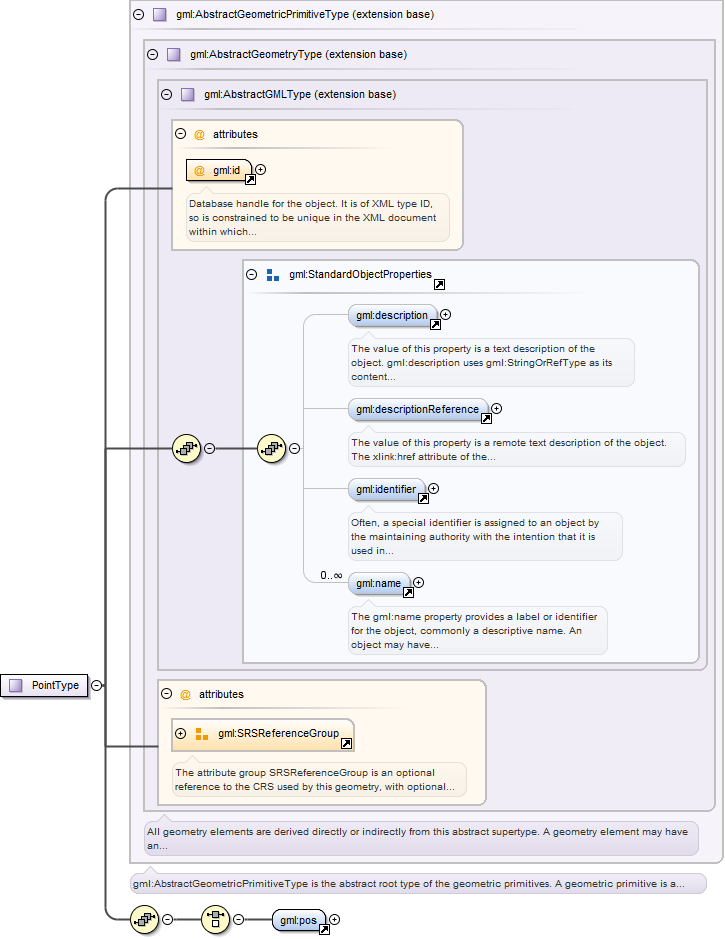This screenshot has width=725, height=939.
Task: Click the gml:StandardObjectProperties group link arrow
Action: [439, 285]
